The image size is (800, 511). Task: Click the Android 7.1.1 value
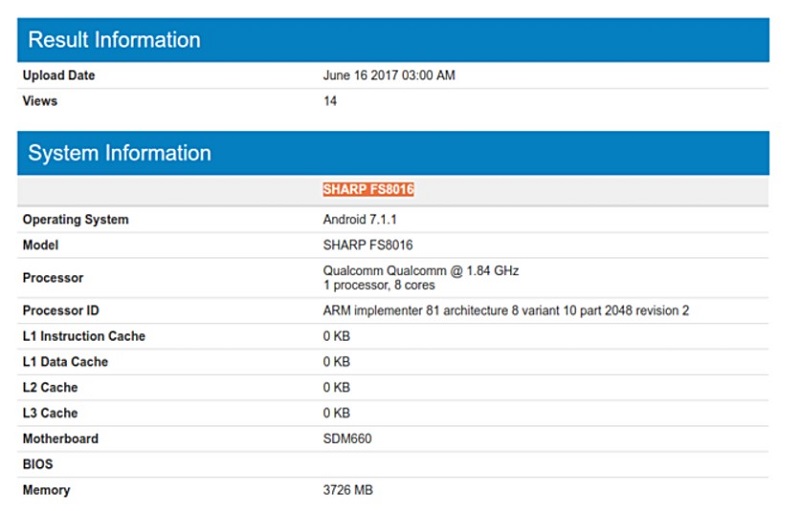pyautogui.click(x=360, y=220)
